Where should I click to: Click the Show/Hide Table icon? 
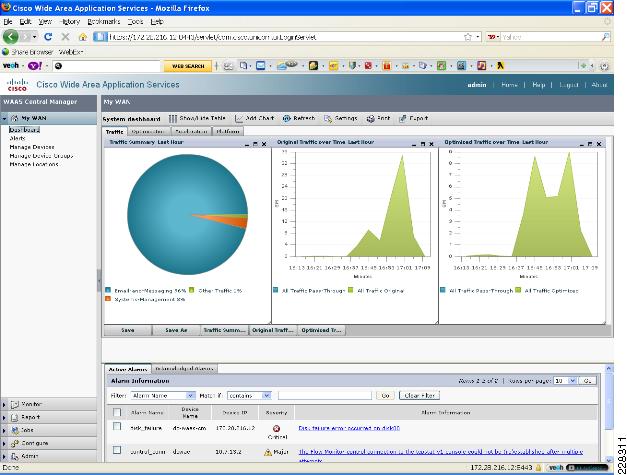[x=172, y=118]
